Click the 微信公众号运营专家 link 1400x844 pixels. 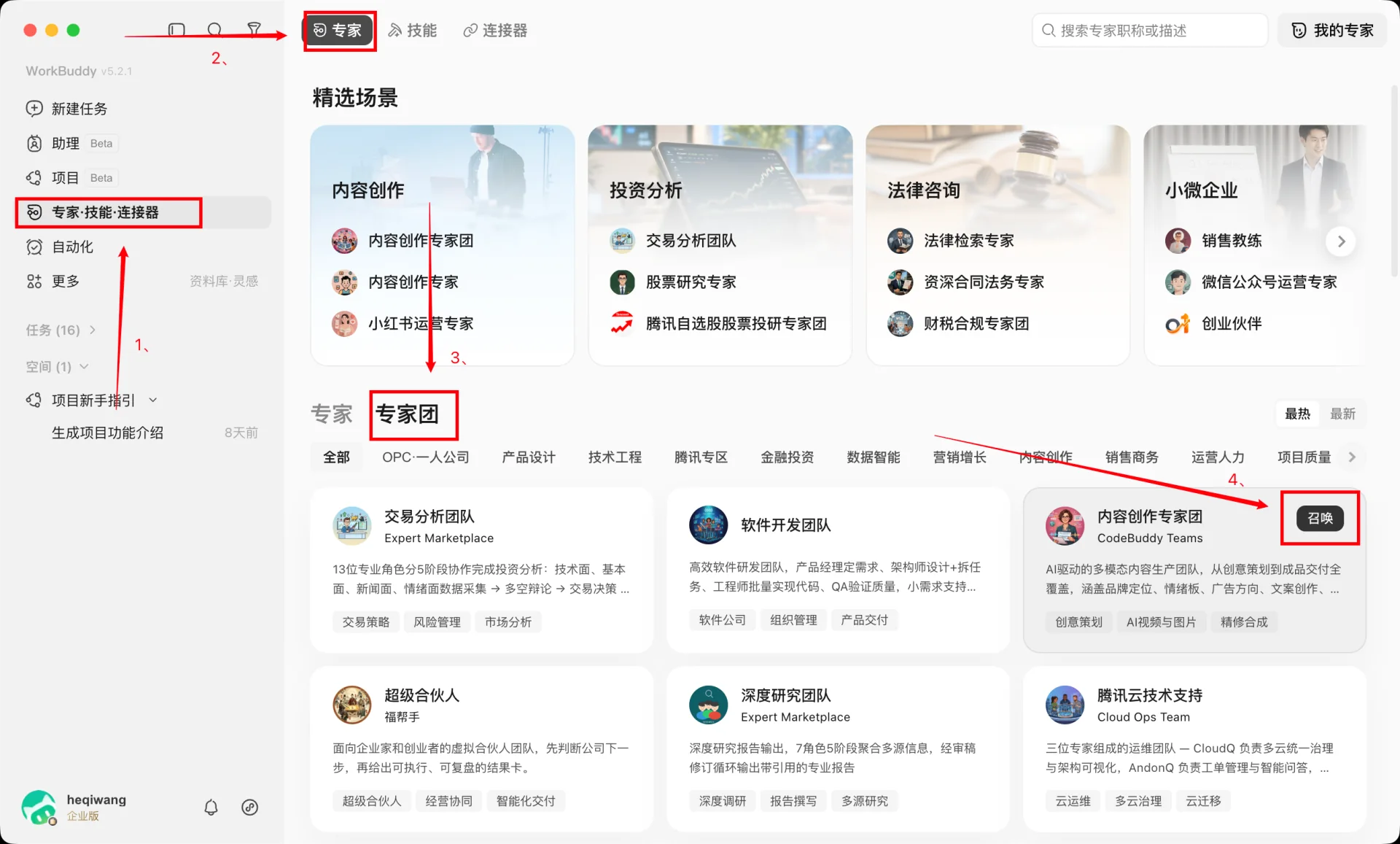pyautogui.click(x=1269, y=282)
